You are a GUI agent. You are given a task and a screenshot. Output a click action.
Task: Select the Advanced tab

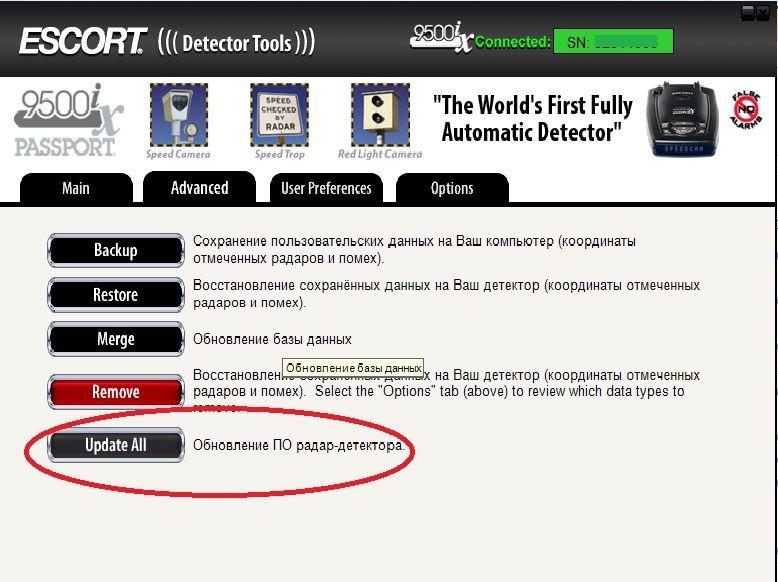199,188
